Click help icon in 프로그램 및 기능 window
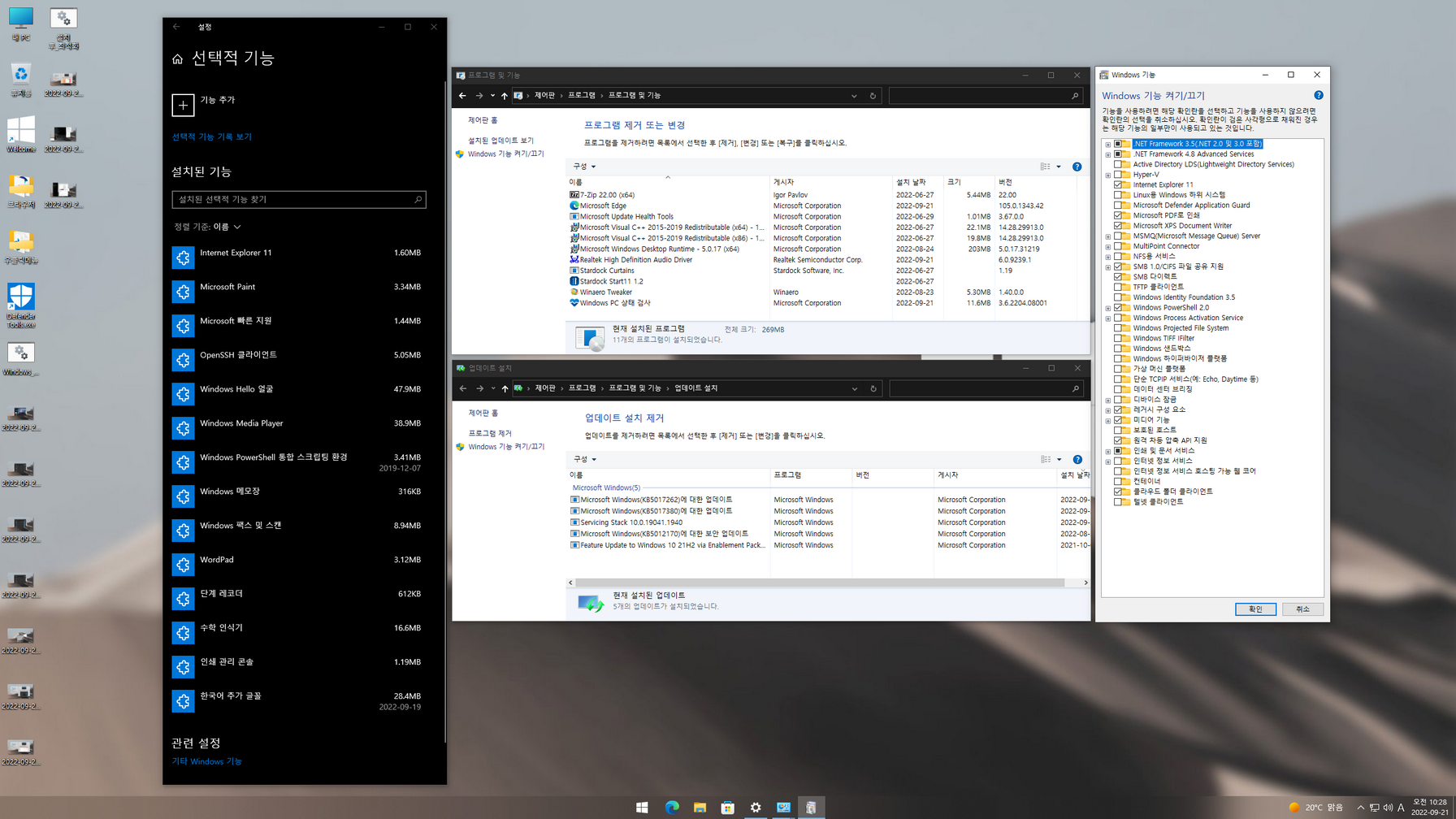Viewport: 1456px width, 819px height. 1077,167
